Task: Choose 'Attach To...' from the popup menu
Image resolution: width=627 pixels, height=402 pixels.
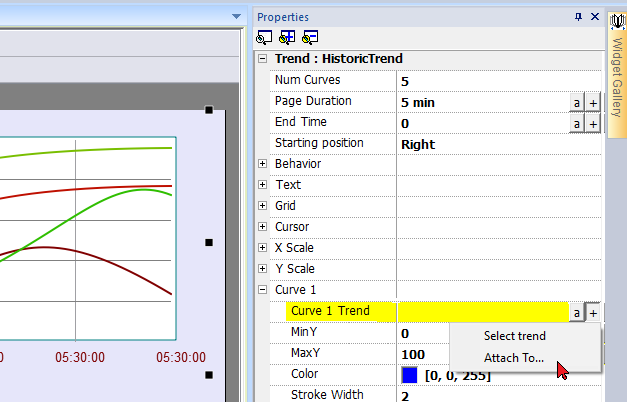Action: (514, 358)
